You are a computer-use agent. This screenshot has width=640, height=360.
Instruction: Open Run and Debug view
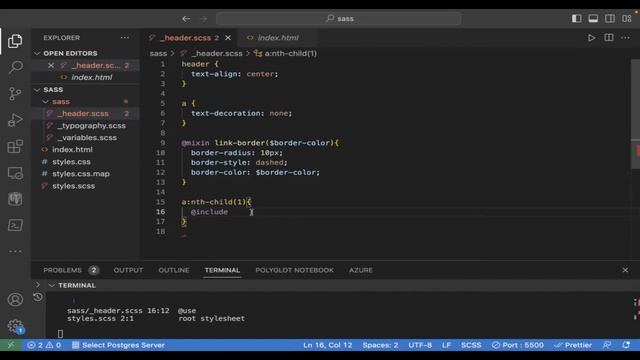[x=15, y=120]
